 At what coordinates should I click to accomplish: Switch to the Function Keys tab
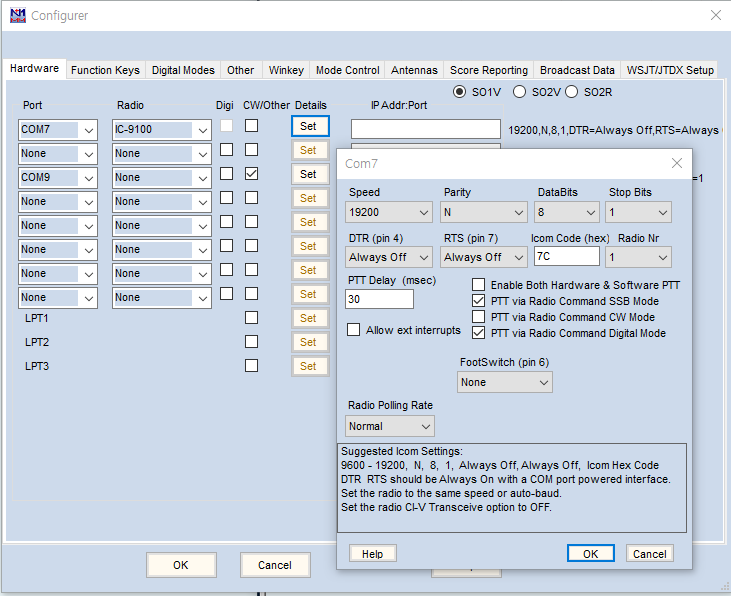[105, 70]
